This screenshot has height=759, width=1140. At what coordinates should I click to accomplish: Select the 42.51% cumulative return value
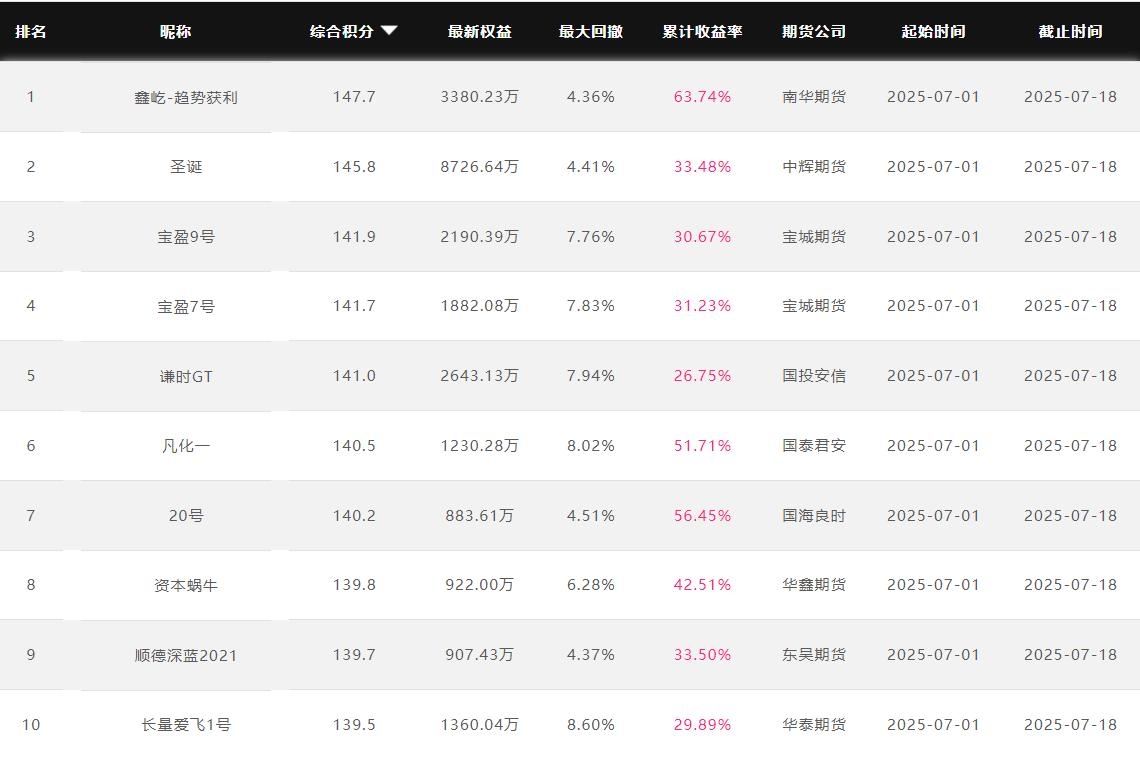702,585
